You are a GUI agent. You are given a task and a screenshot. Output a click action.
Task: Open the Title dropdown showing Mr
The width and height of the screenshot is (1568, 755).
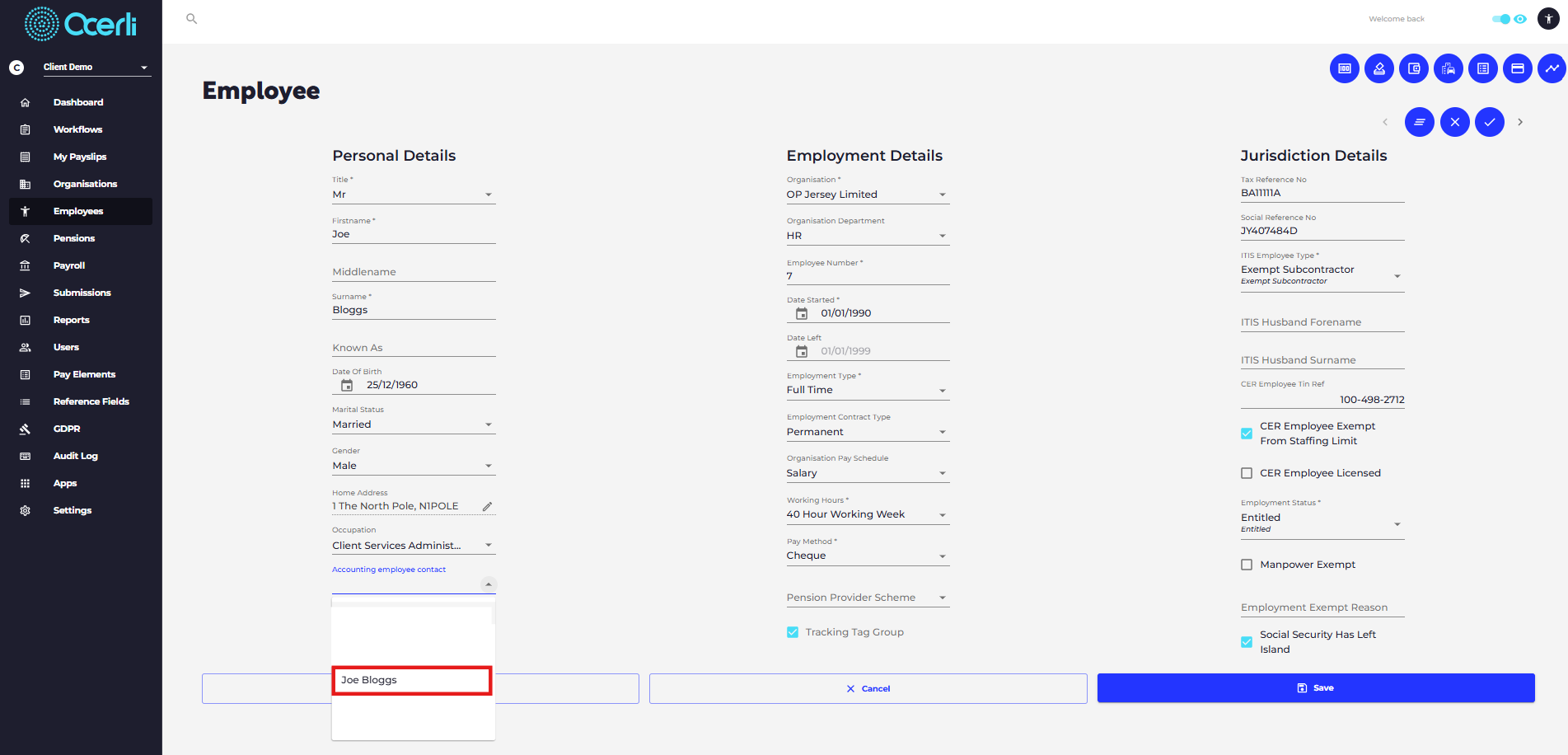[414, 195]
